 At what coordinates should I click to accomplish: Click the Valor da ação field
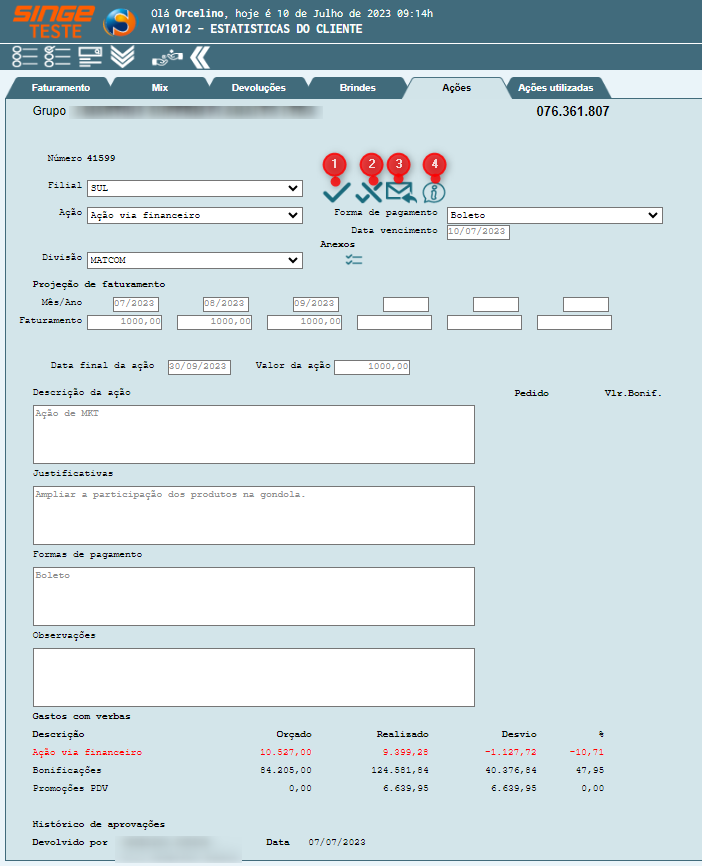[x=372, y=367]
